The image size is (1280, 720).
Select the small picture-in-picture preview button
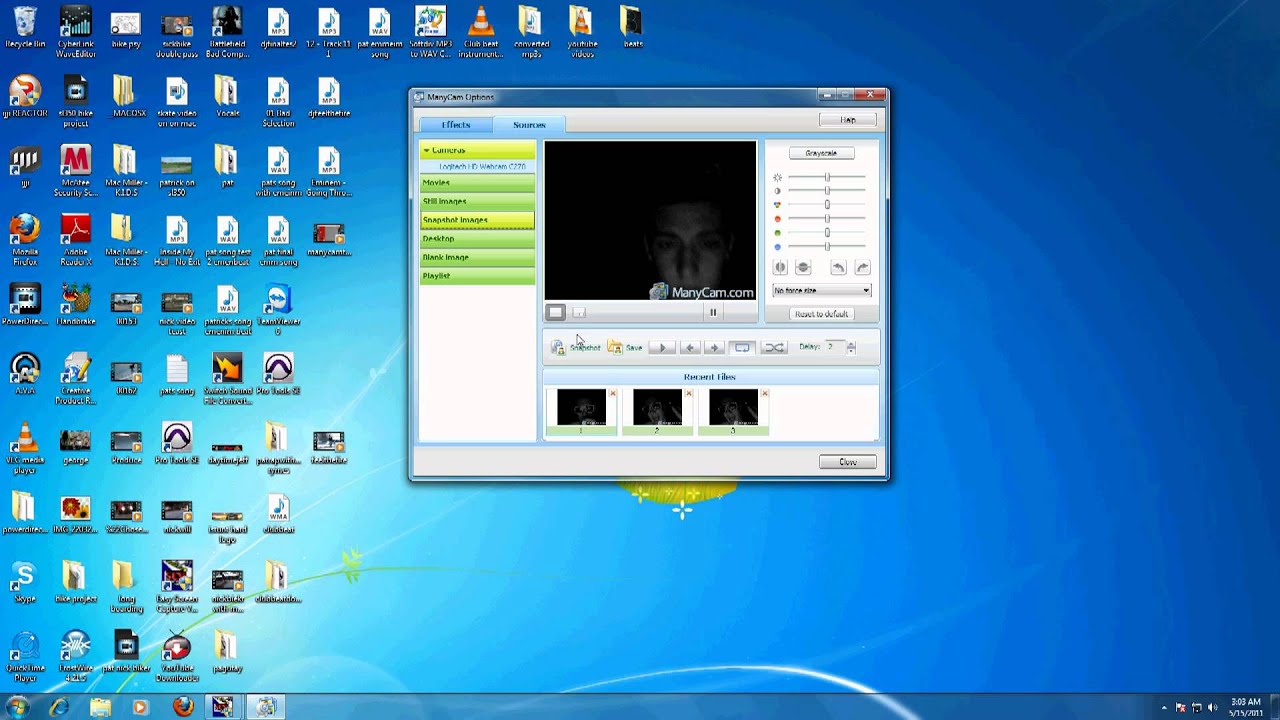[x=579, y=313]
